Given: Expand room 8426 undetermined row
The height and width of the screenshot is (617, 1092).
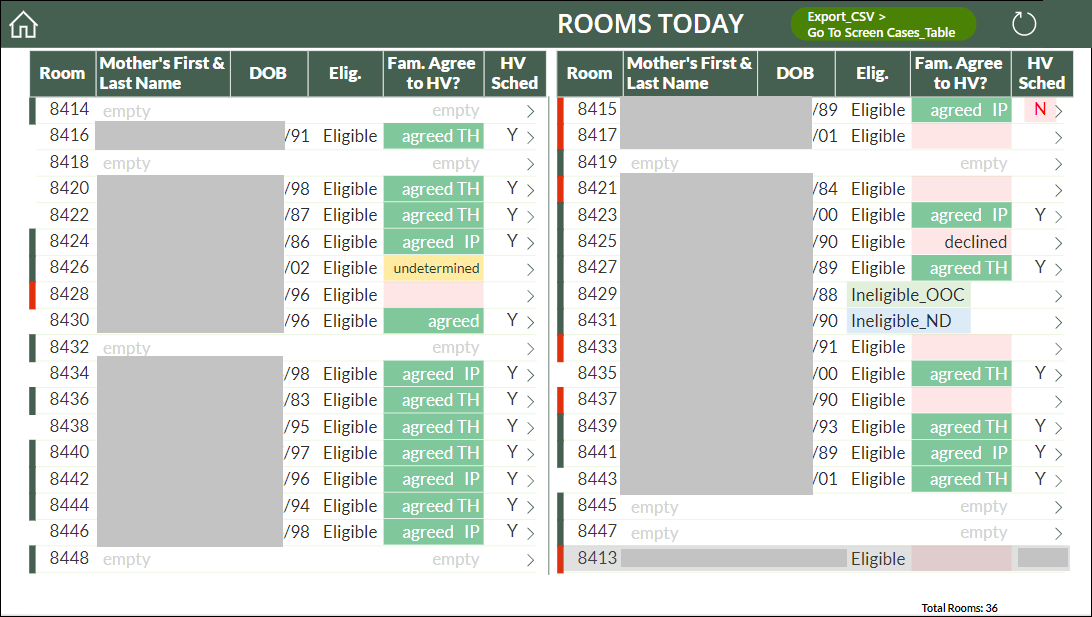Looking at the screenshot, I should [531, 270].
